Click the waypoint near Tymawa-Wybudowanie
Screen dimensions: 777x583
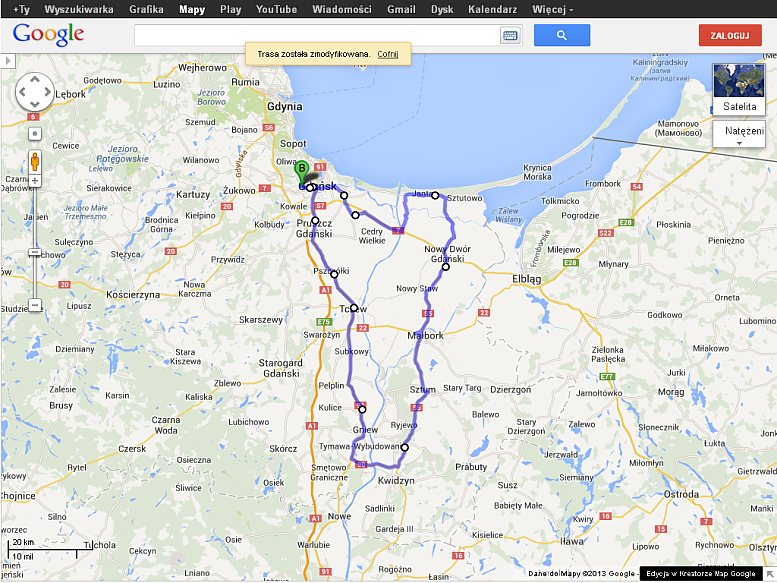(x=404, y=447)
